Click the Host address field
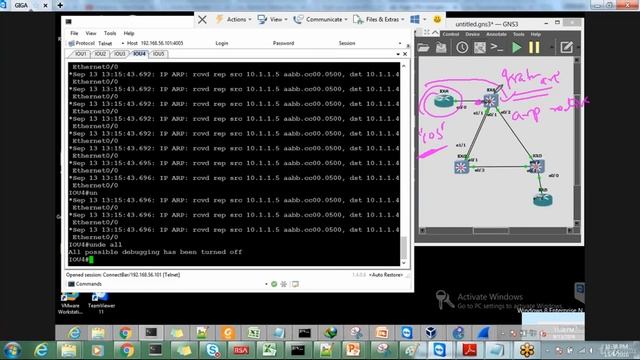The height and width of the screenshot is (360, 640). [162, 43]
